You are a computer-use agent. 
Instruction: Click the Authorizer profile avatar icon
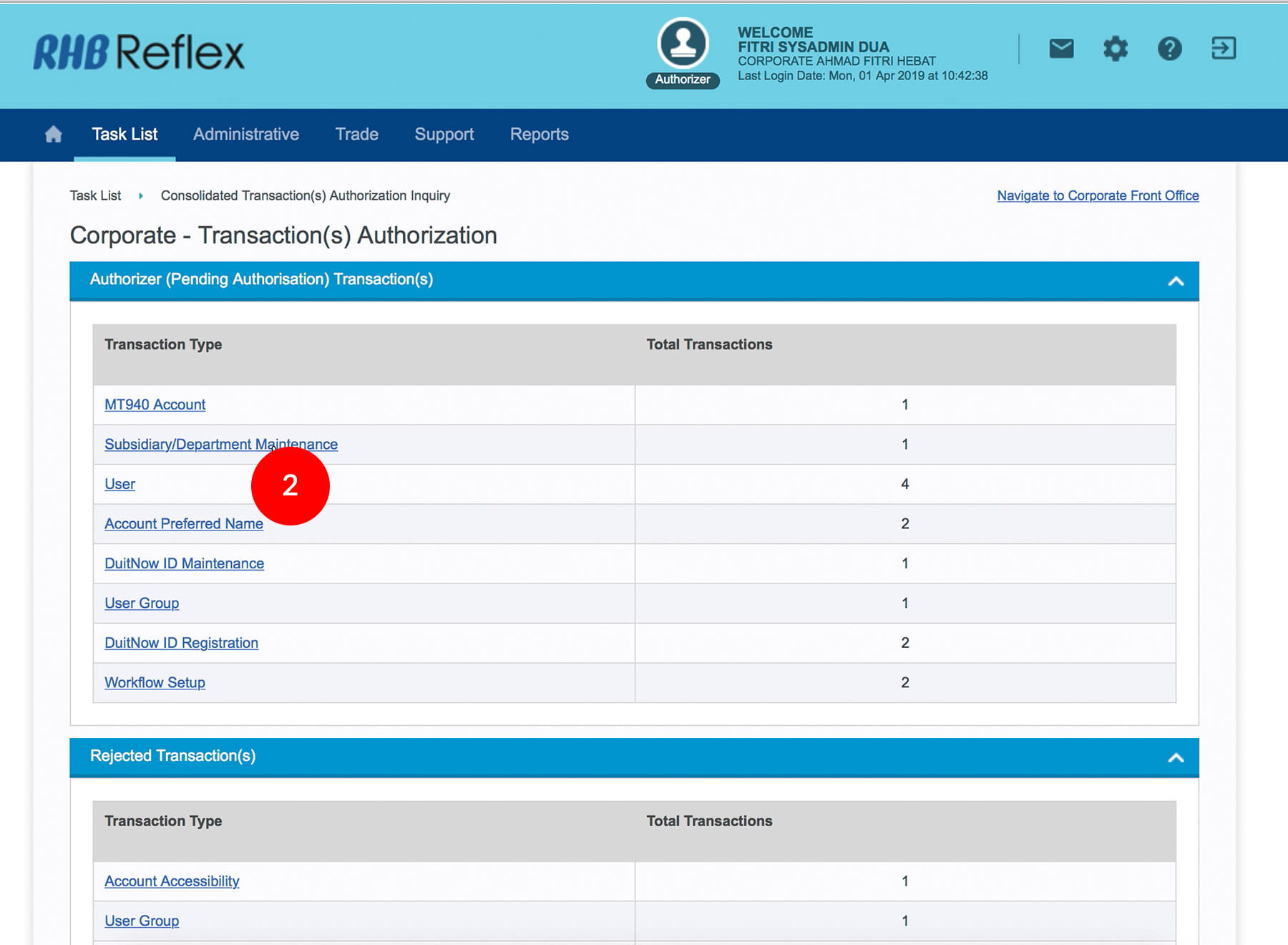[x=683, y=44]
